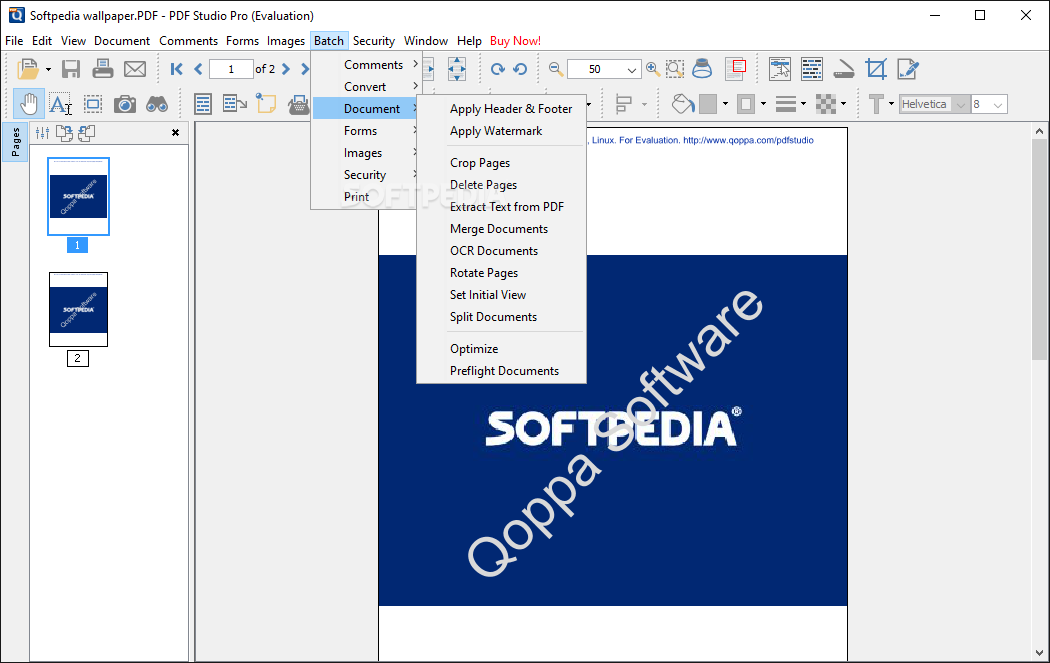This screenshot has width=1050, height=663.
Task: Select Split Documents
Action: click(x=494, y=317)
